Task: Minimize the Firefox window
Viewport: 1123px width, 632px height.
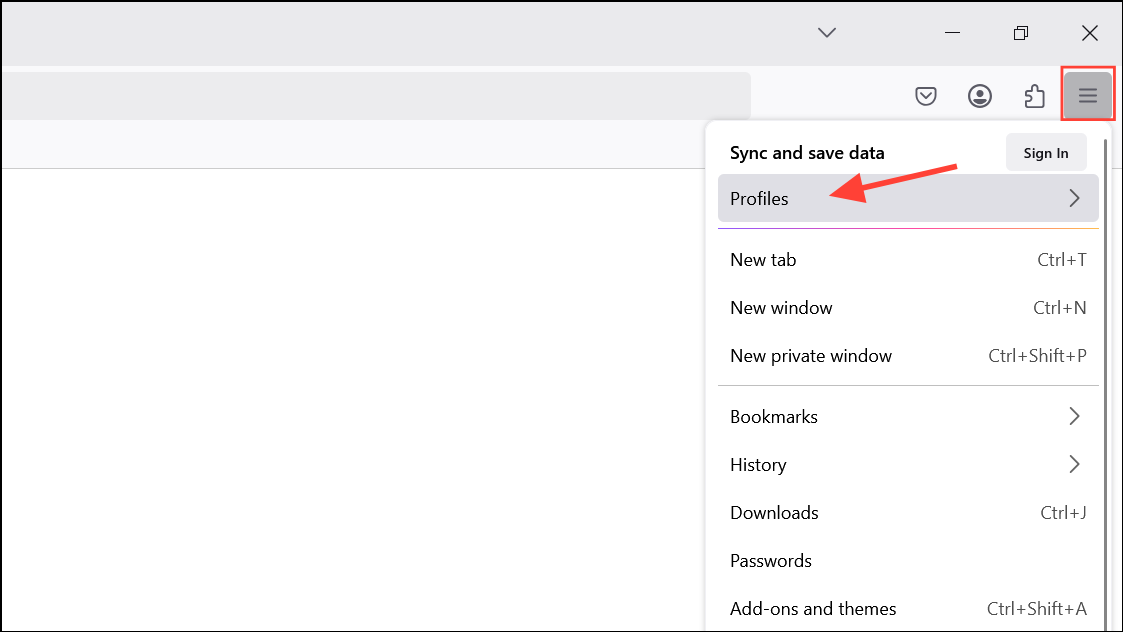Action: [x=954, y=32]
